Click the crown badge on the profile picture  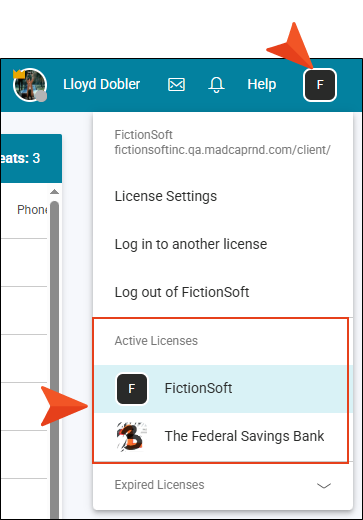pos(19,74)
